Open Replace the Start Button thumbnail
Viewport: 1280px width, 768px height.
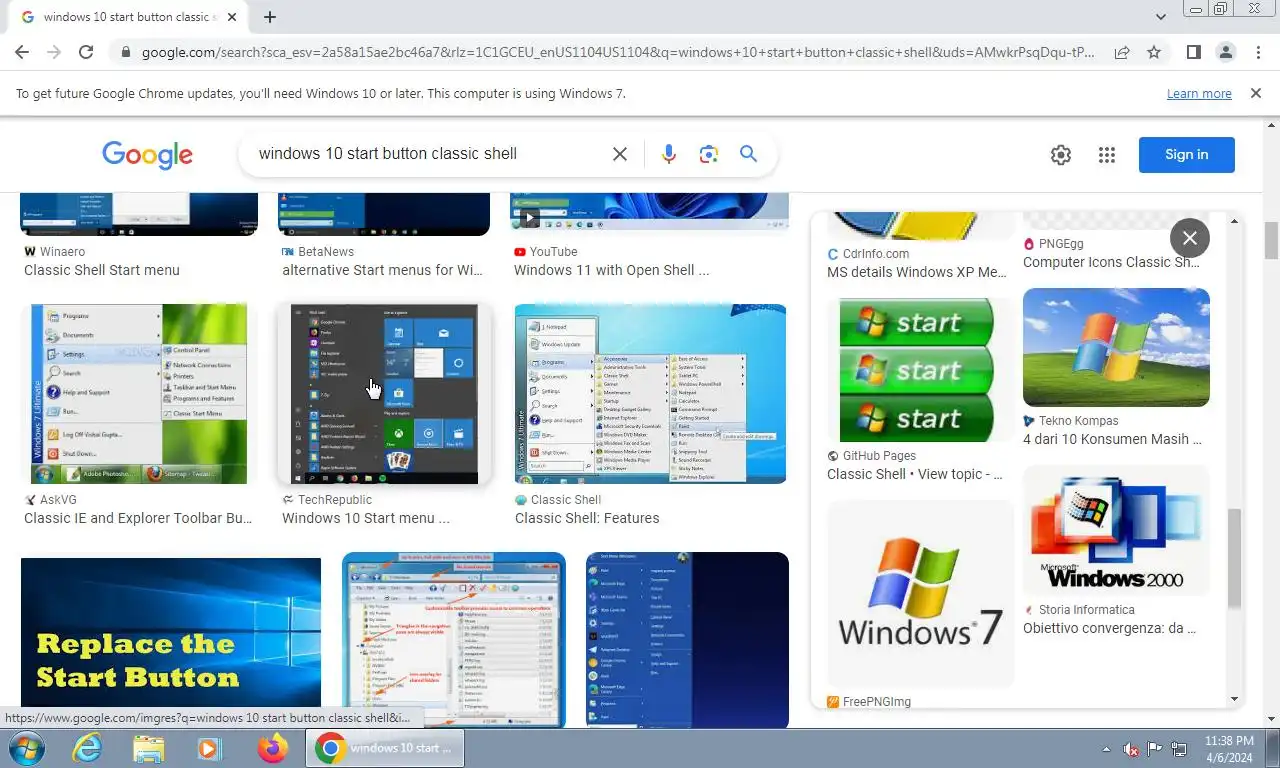[x=171, y=643]
